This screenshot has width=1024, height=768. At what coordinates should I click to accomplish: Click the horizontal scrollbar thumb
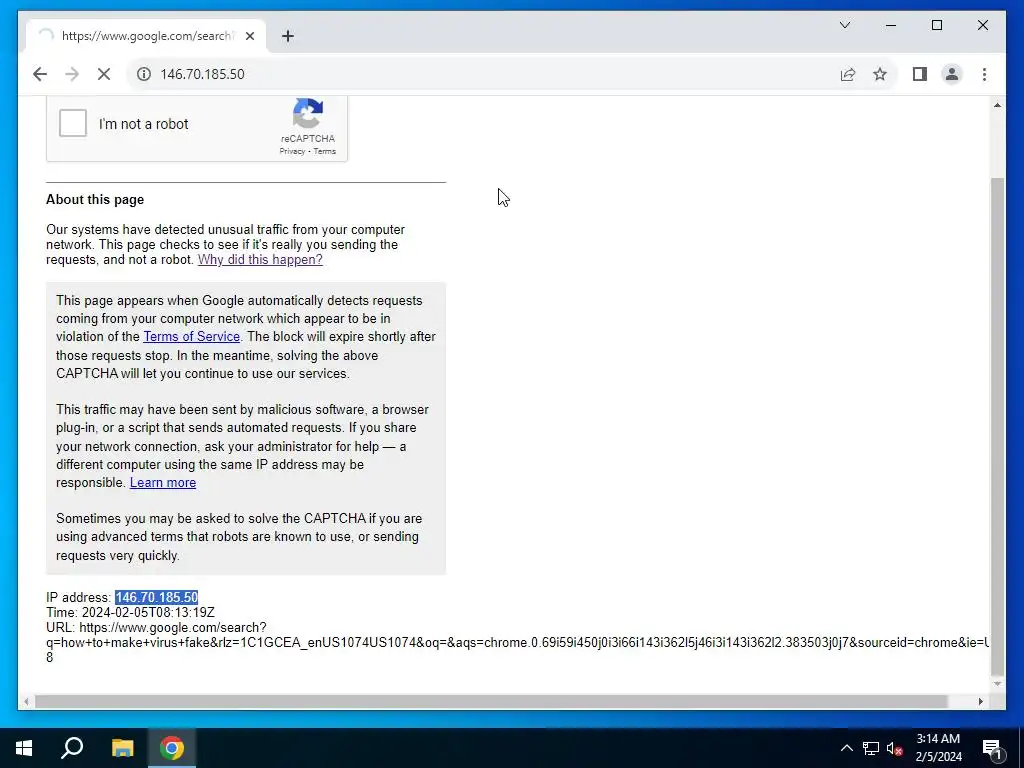[x=491, y=701]
